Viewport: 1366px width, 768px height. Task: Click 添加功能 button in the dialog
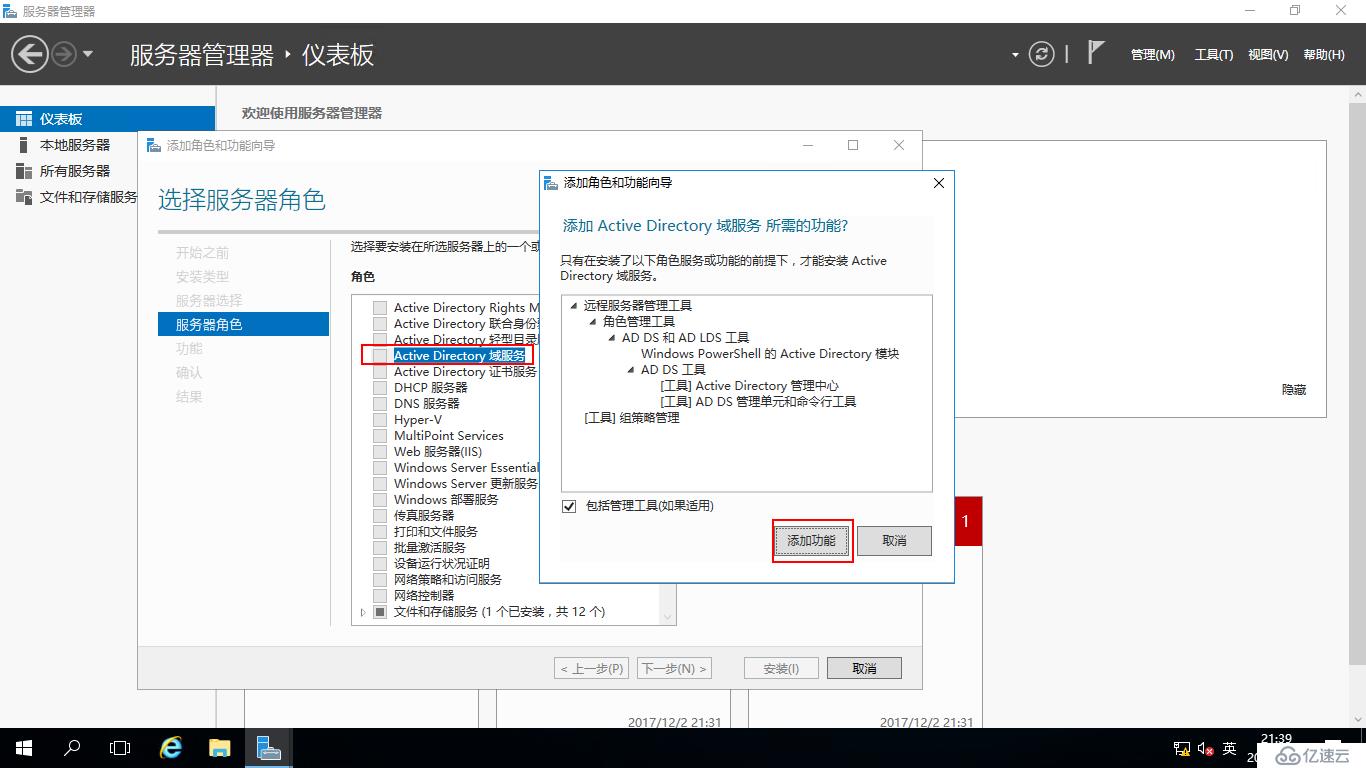click(811, 541)
